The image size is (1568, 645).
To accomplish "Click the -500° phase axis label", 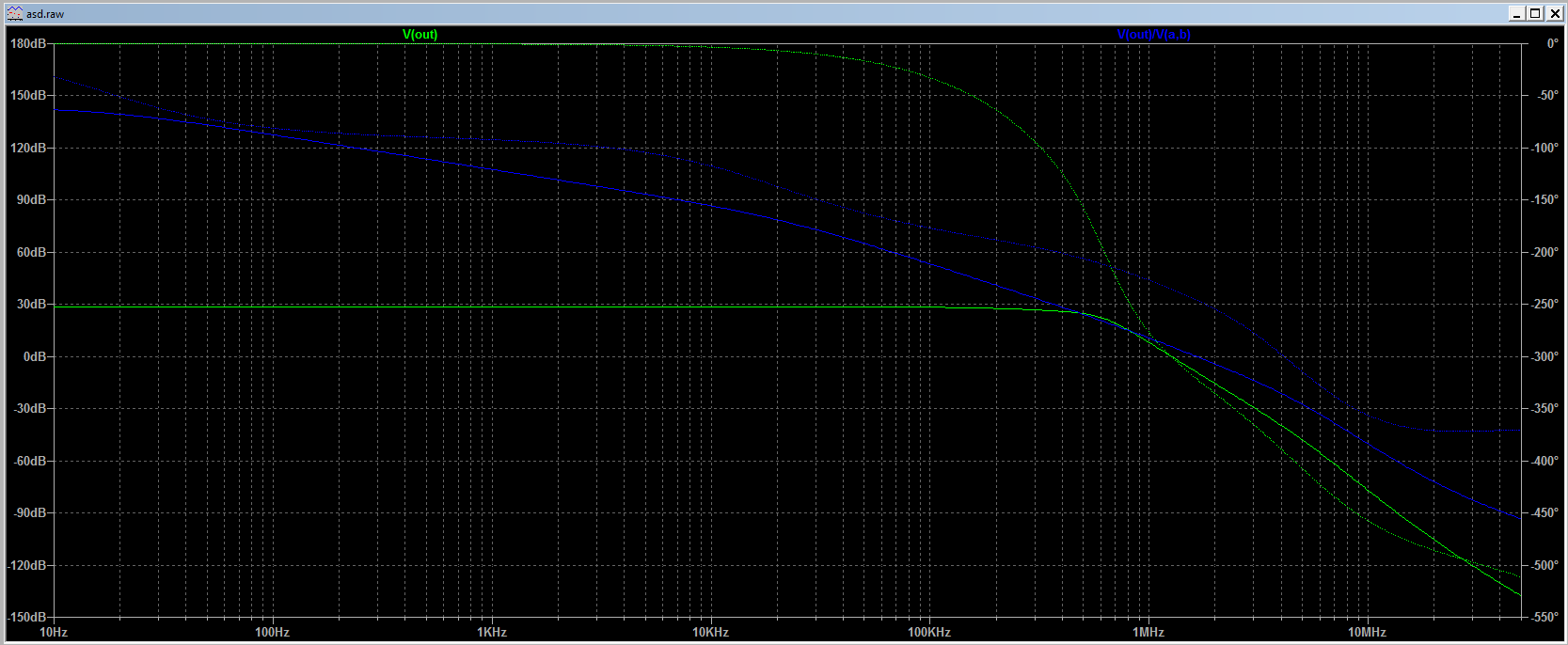I will pyautogui.click(x=1545, y=566).
